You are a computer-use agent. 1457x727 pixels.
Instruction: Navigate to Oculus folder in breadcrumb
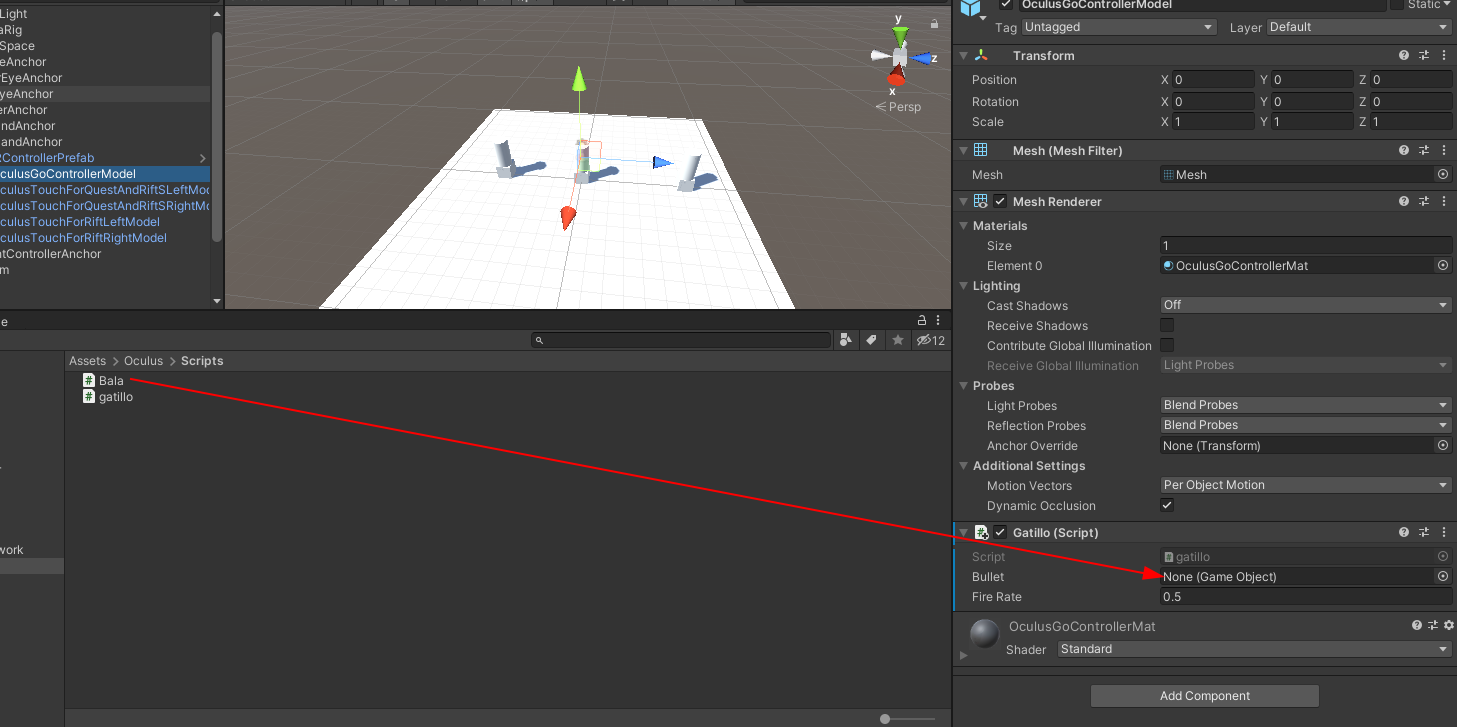click(143, 361)
